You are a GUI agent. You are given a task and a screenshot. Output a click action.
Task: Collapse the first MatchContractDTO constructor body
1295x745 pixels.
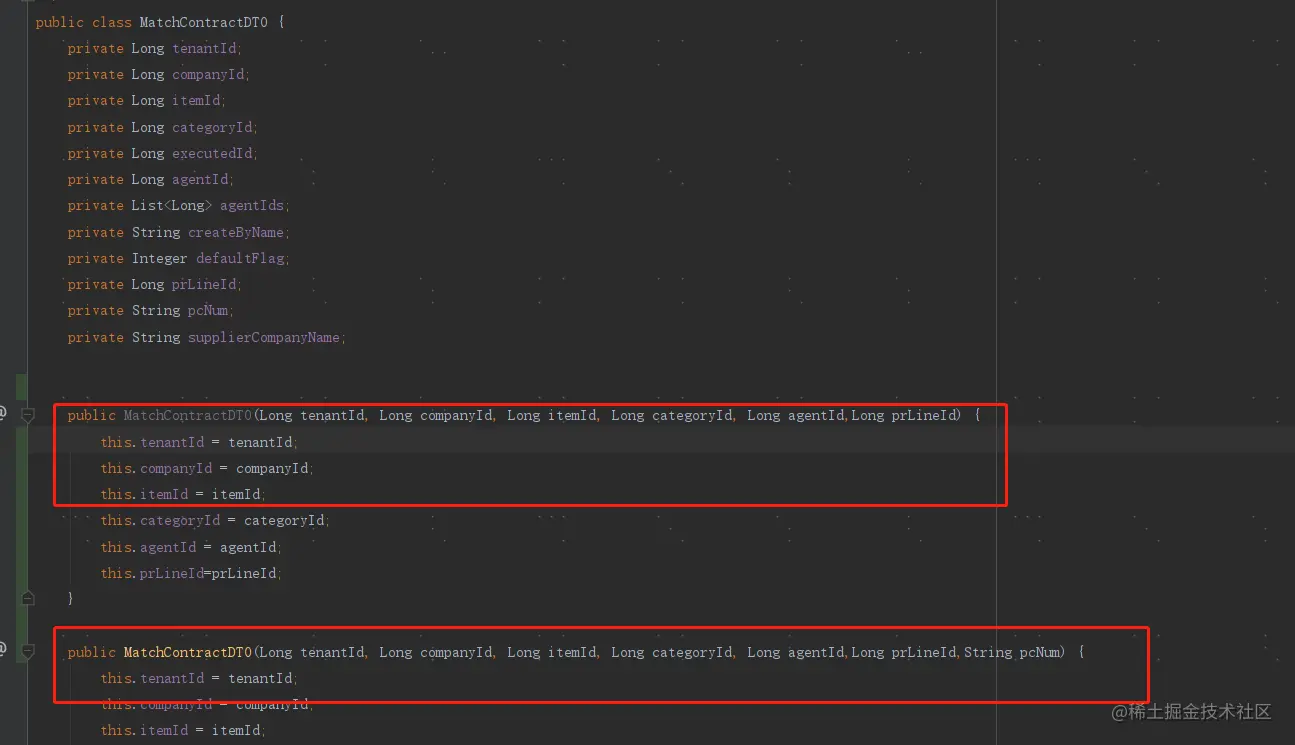28,414
